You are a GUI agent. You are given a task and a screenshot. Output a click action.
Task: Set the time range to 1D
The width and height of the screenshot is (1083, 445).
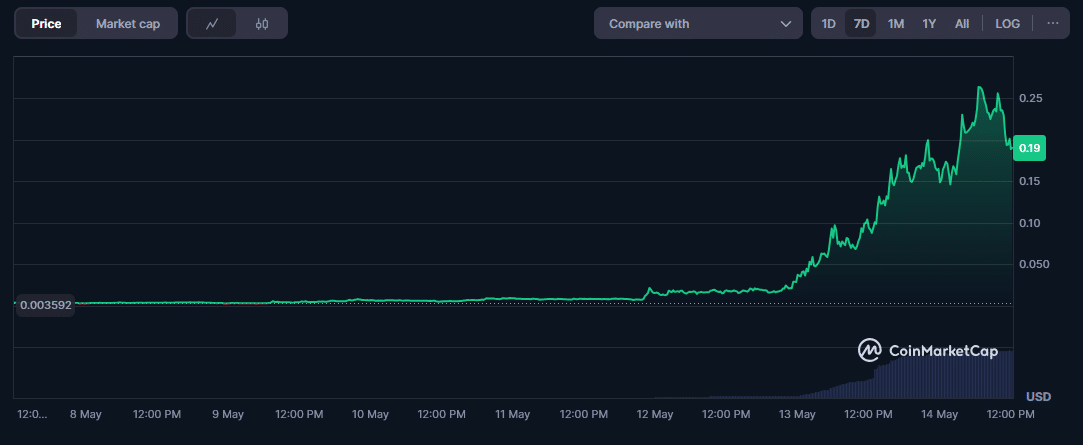point(828,24)
